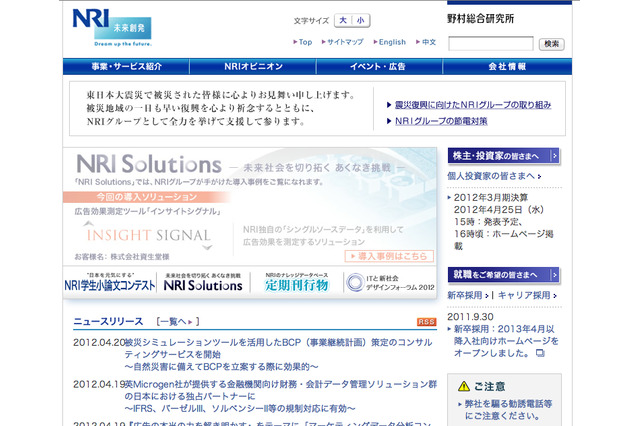This screenshot has height=426, width=640.
Task: Set font size to large (大)
Action: click(343, 20)
